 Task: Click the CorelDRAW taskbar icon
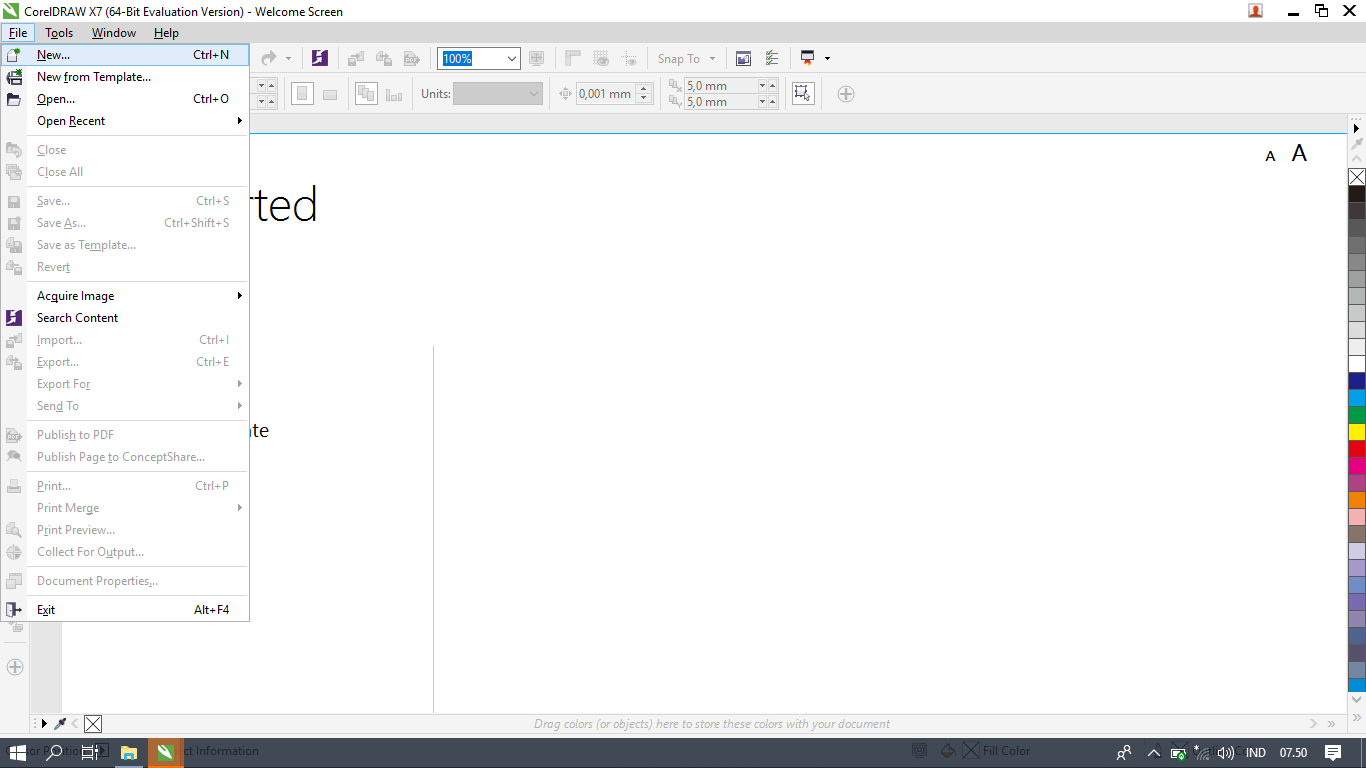coord(165,752)
